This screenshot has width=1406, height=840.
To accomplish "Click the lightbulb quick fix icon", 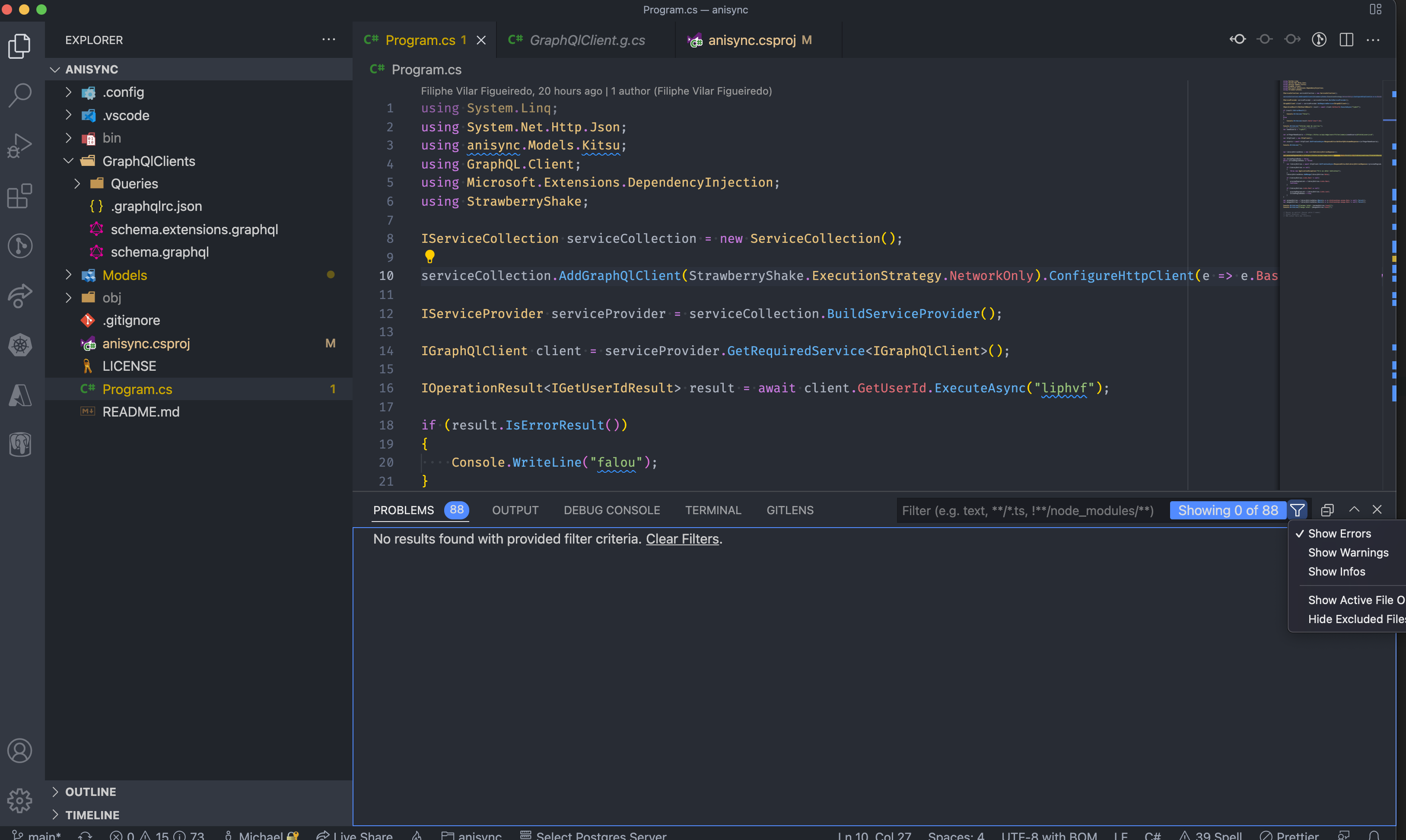I will (429, 256).
